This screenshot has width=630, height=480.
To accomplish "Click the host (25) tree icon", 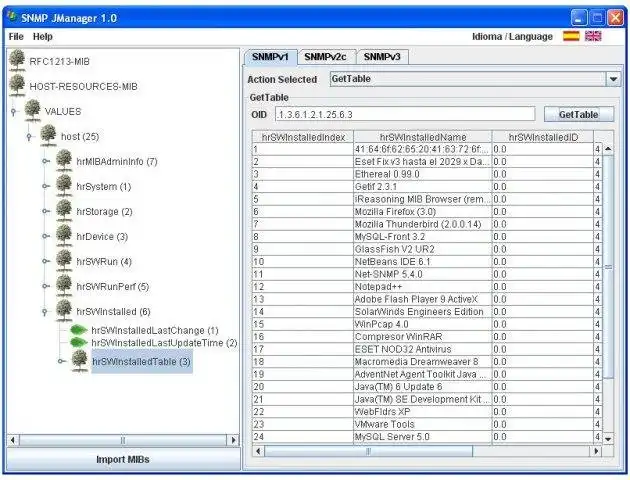I will point(48,136).
